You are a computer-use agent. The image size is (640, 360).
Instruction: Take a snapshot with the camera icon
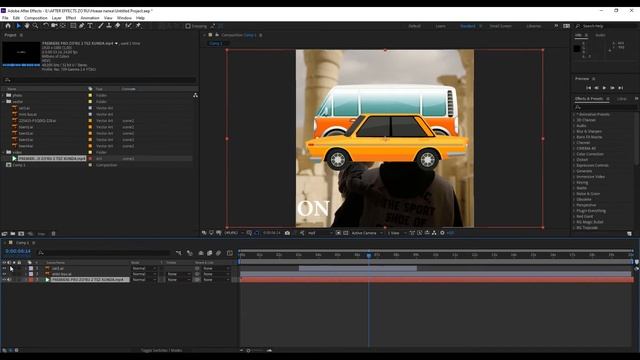pyautogui.click(x=287, y=233)
